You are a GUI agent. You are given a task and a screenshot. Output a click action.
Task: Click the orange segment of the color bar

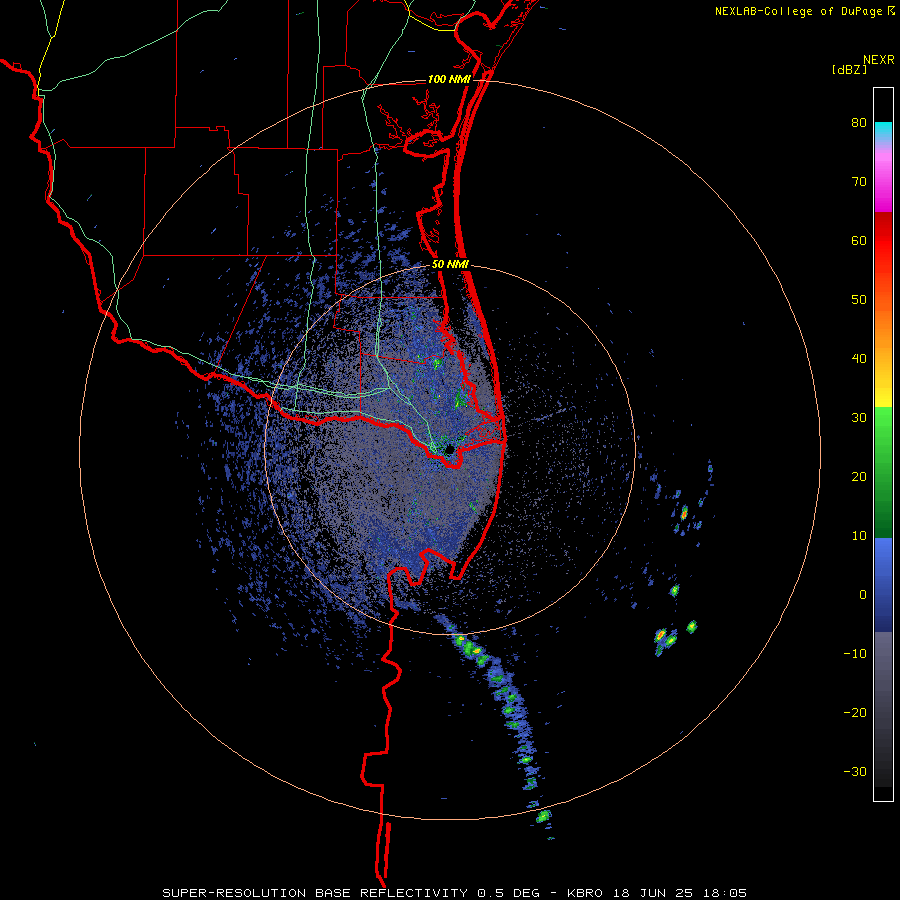click(883, 321)
